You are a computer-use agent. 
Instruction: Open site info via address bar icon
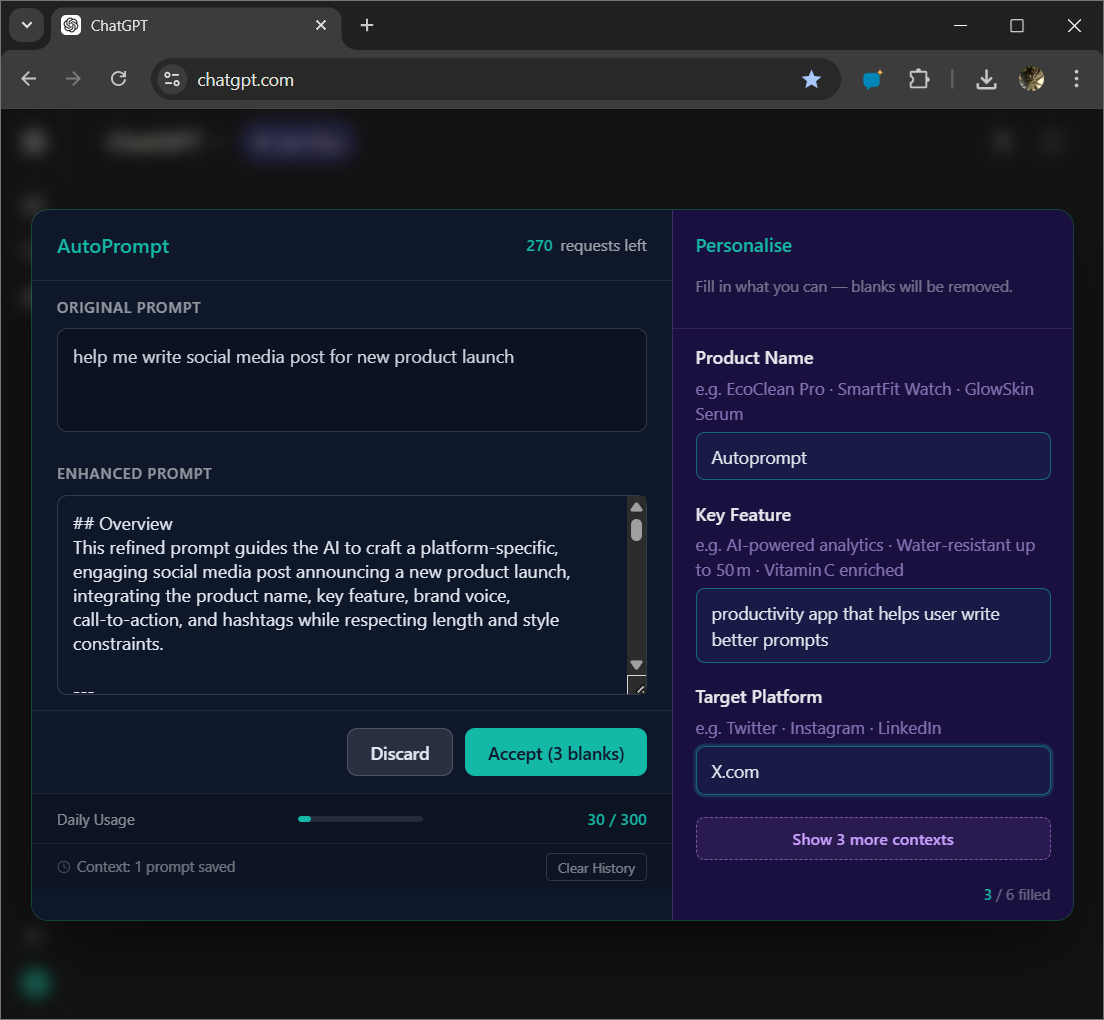pyautogui.click(x=172, y=78)
